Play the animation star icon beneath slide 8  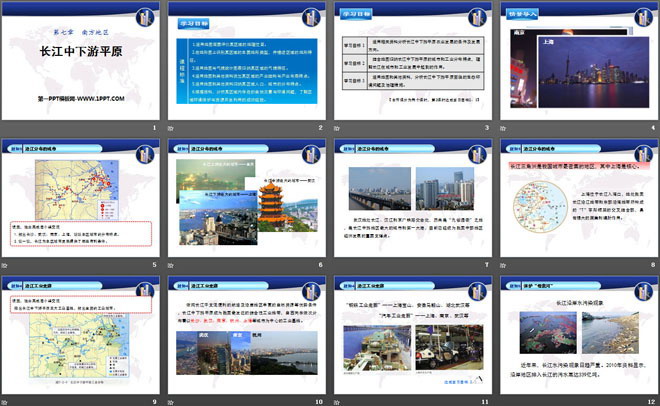(x=501, y=264)
